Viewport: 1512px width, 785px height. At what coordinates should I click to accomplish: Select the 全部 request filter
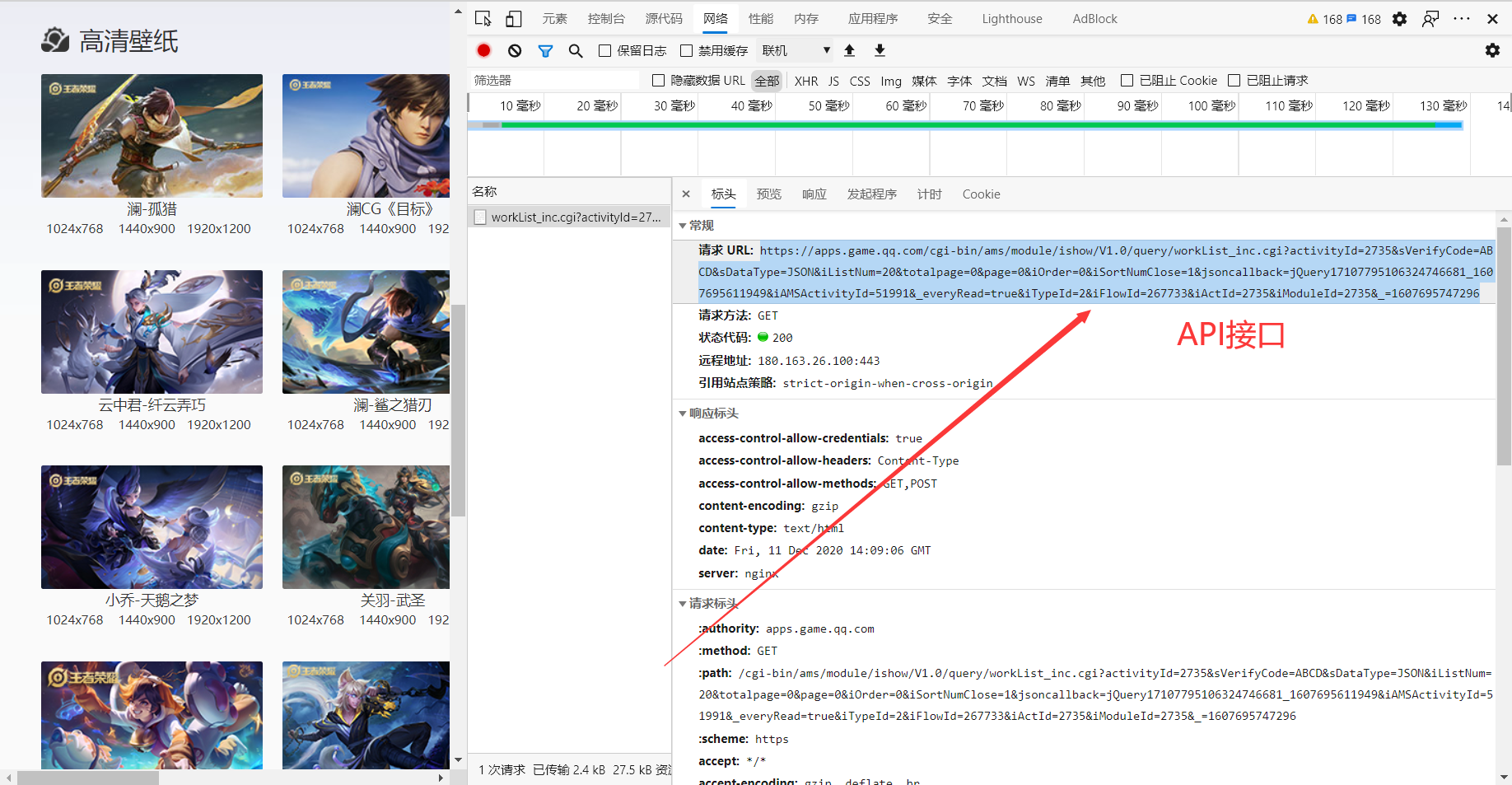(767, 81)
